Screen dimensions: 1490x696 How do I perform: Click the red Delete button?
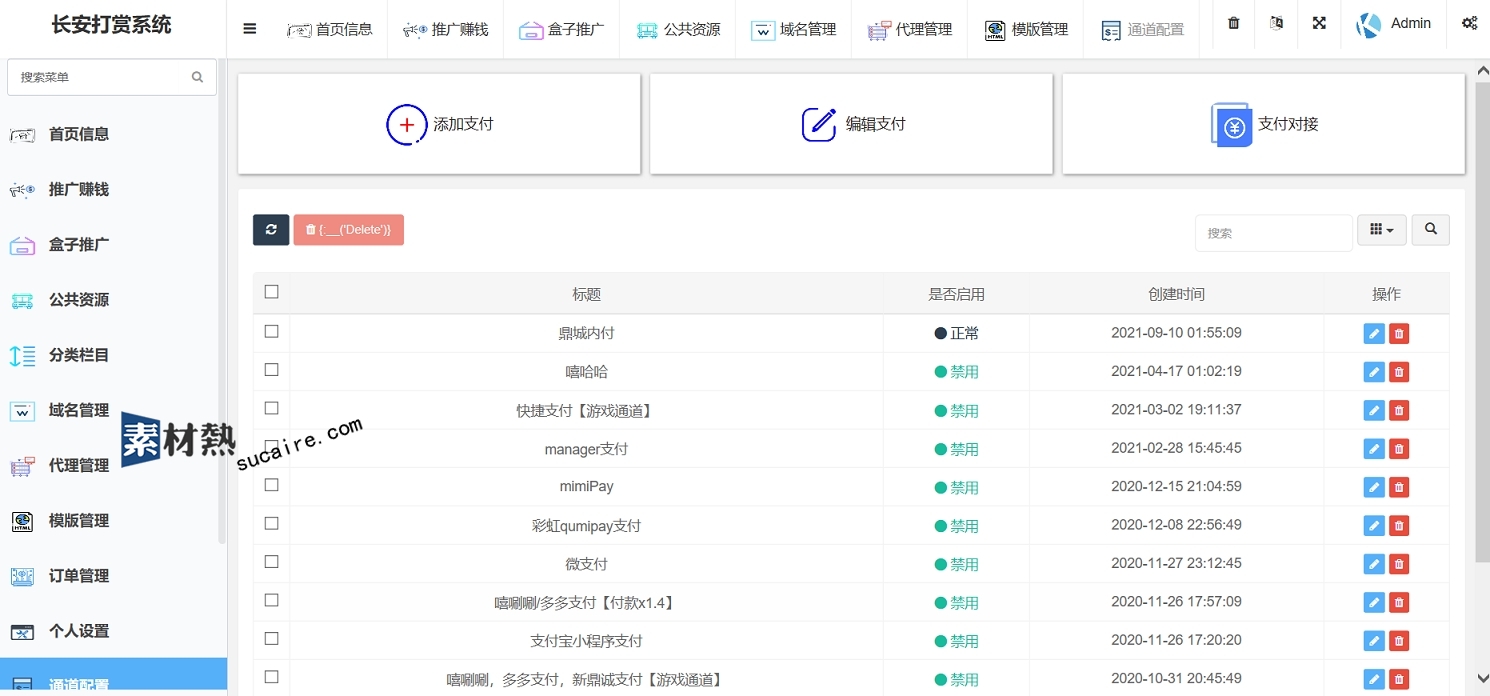[x=348, y=230]
